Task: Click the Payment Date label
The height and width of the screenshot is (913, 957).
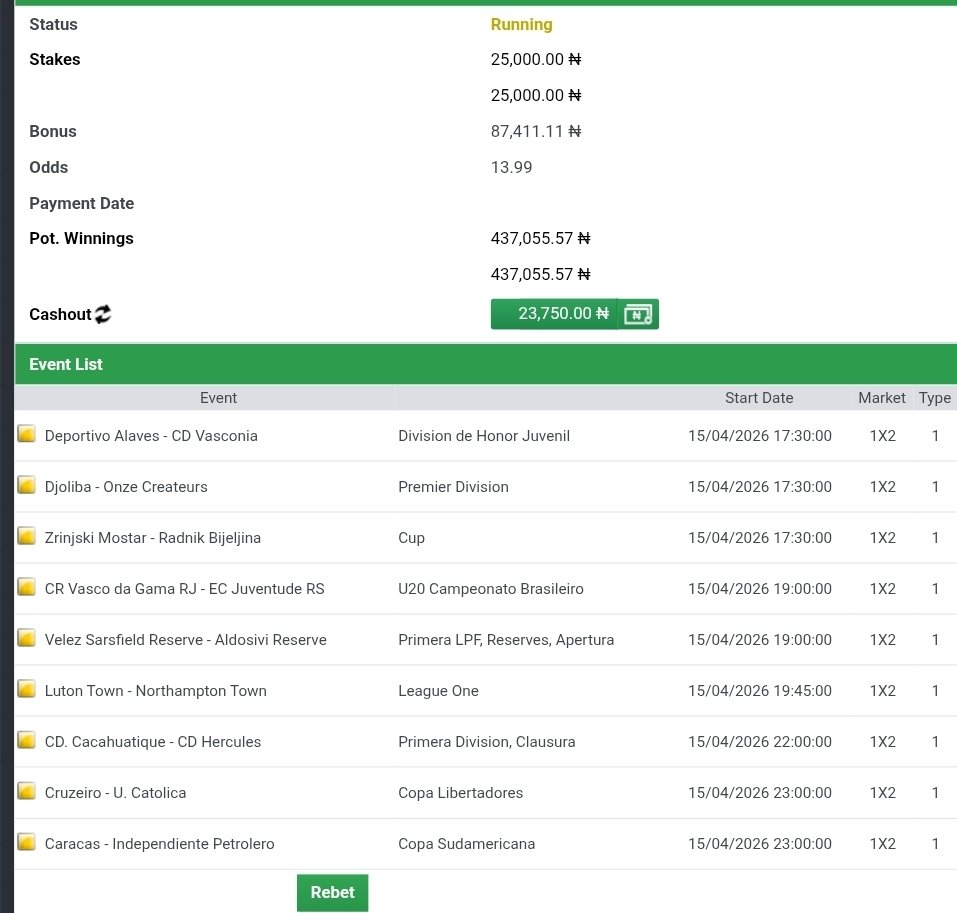Action: (x=81, y=203)
